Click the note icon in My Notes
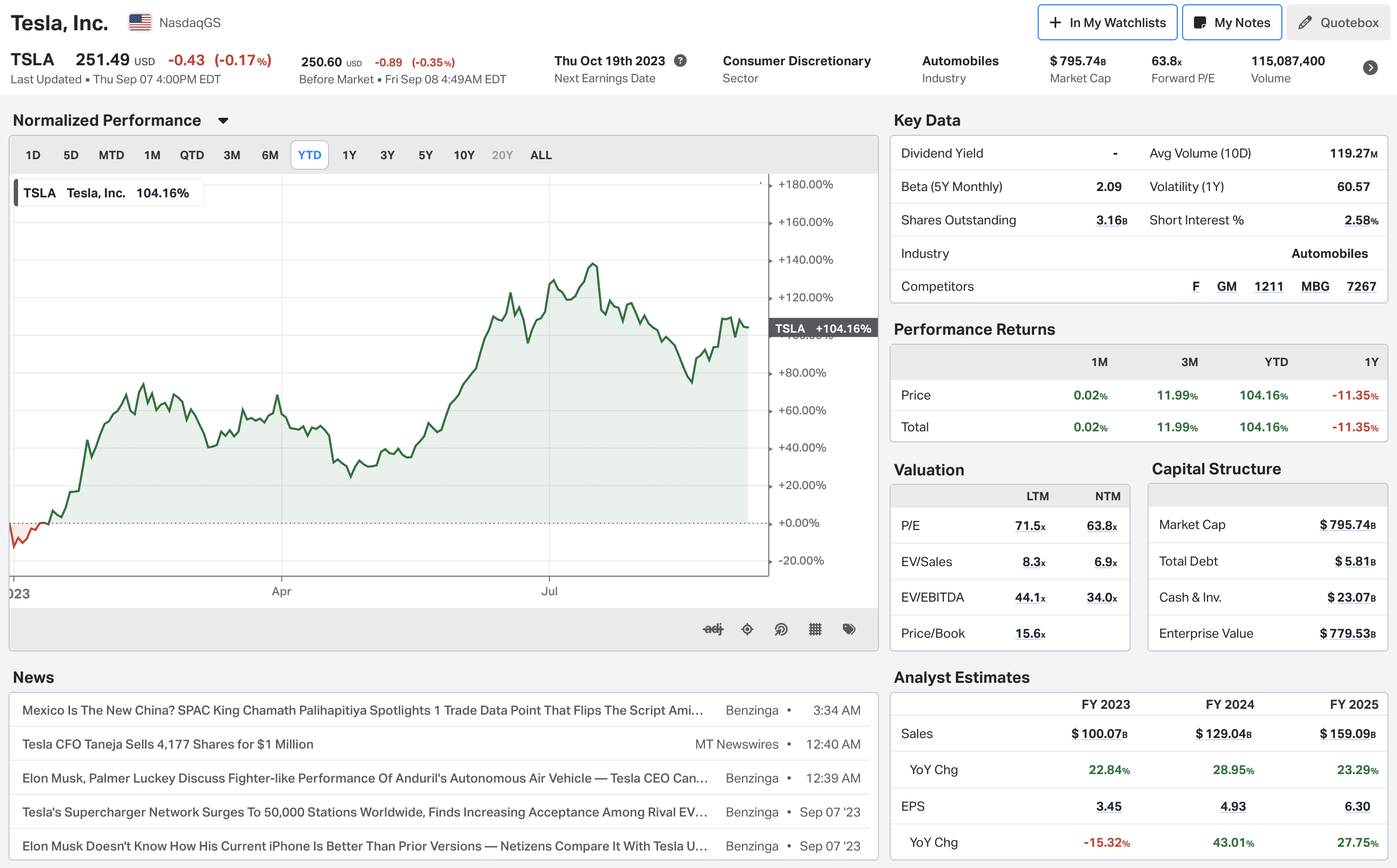Screen dimensions: 1397x868 (1200, 22)
